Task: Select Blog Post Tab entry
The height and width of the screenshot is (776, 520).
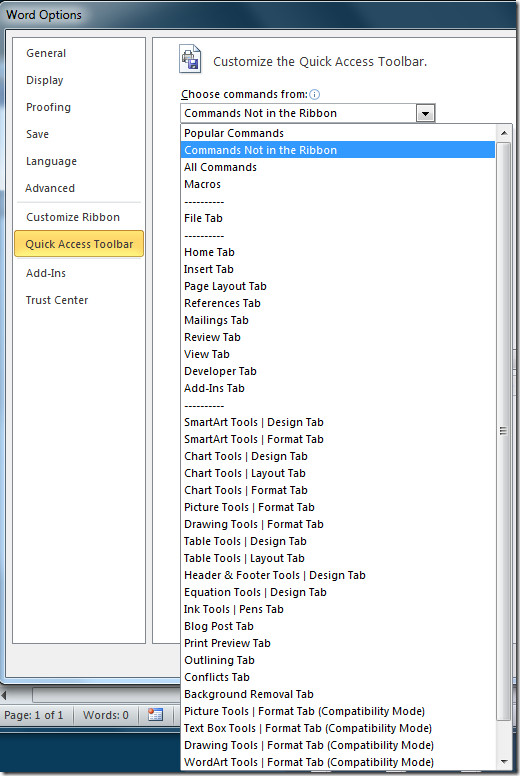Action: coord(338,626)
